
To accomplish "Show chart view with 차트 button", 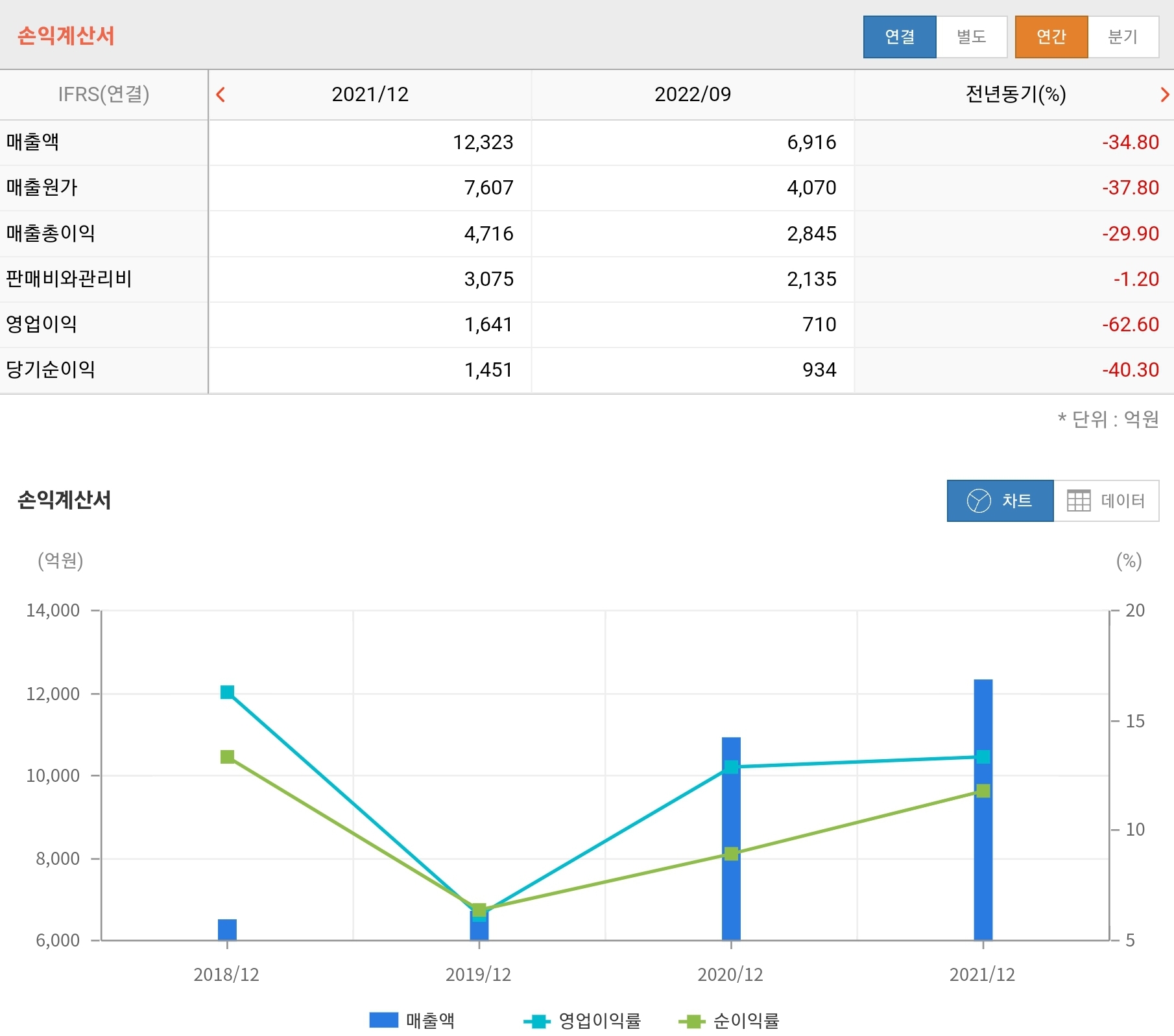I will [x=1000, y=500].
